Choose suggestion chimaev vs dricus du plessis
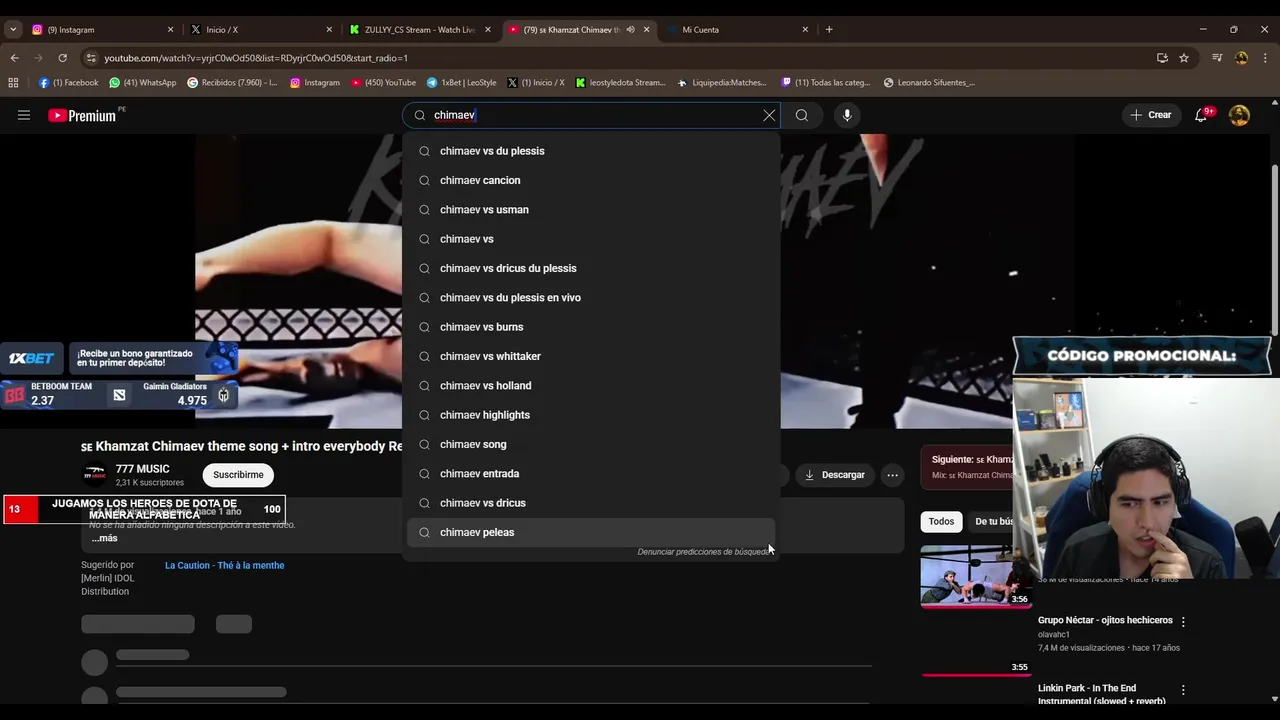Image resolution: width=1280 pixels, height=720 pixels. (x=591, y=268)
